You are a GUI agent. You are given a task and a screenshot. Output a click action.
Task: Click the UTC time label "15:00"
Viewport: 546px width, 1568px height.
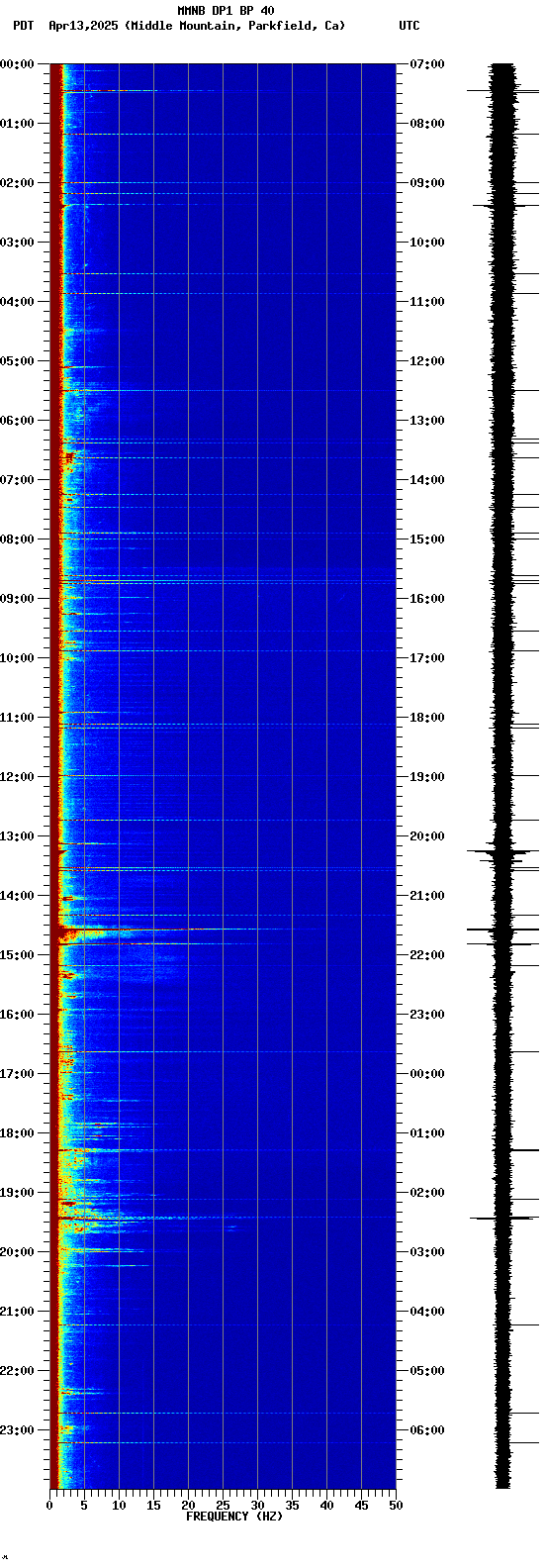(427, 539)
